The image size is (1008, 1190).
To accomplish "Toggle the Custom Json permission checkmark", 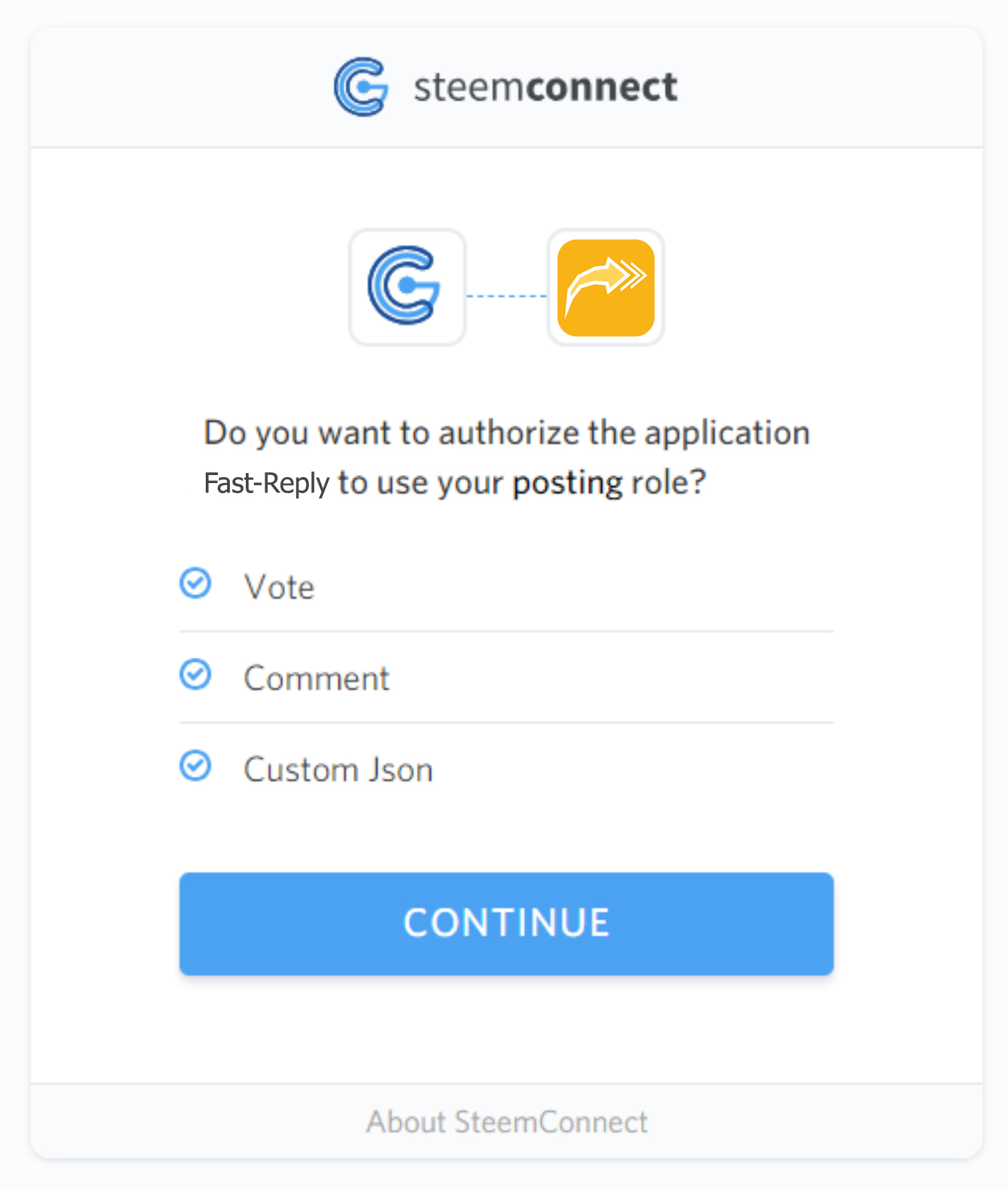I will (x=196, y=766).
